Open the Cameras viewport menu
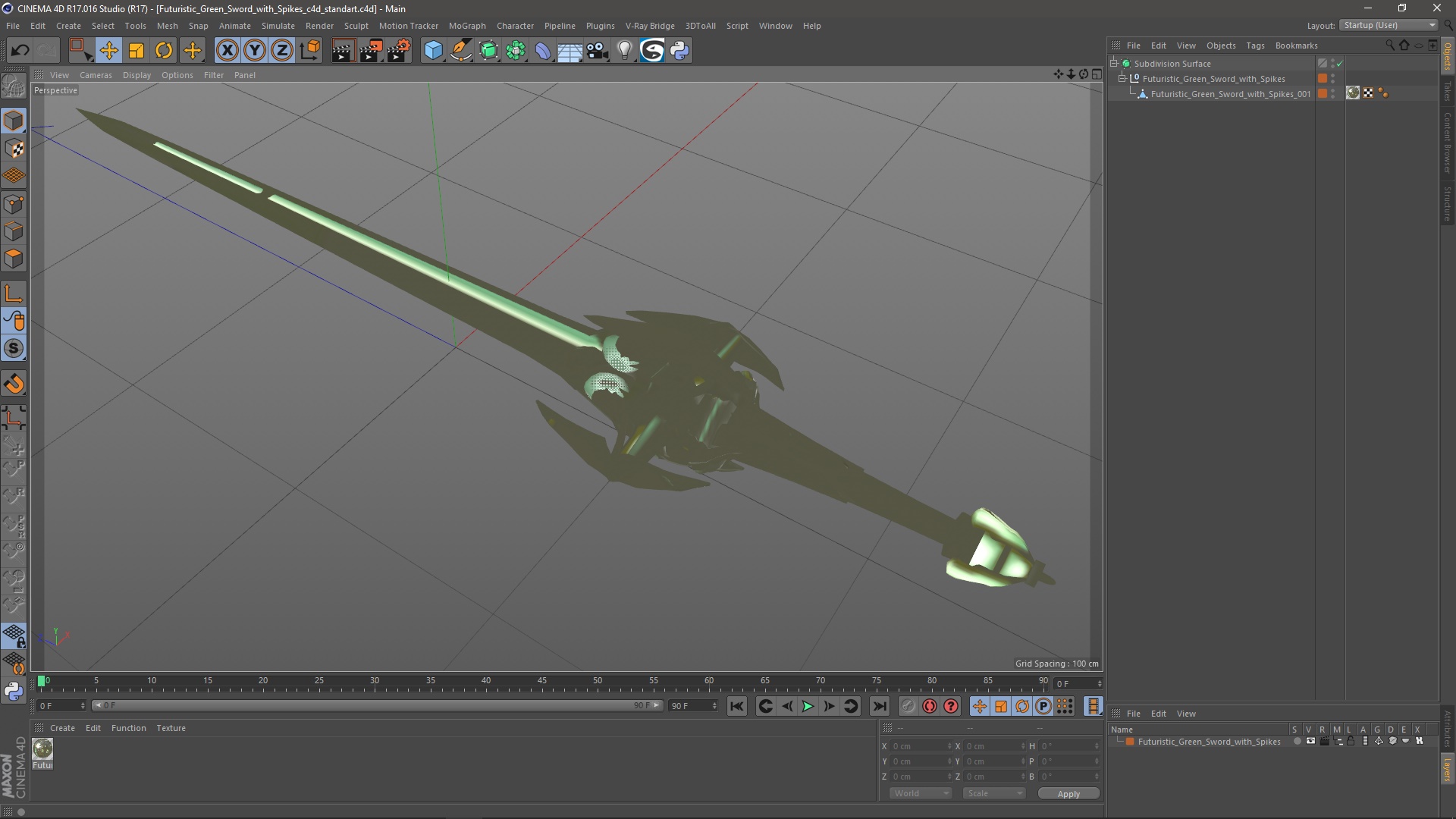The image size is (1456, 819). pyautogui.click(x=96, y=75)
